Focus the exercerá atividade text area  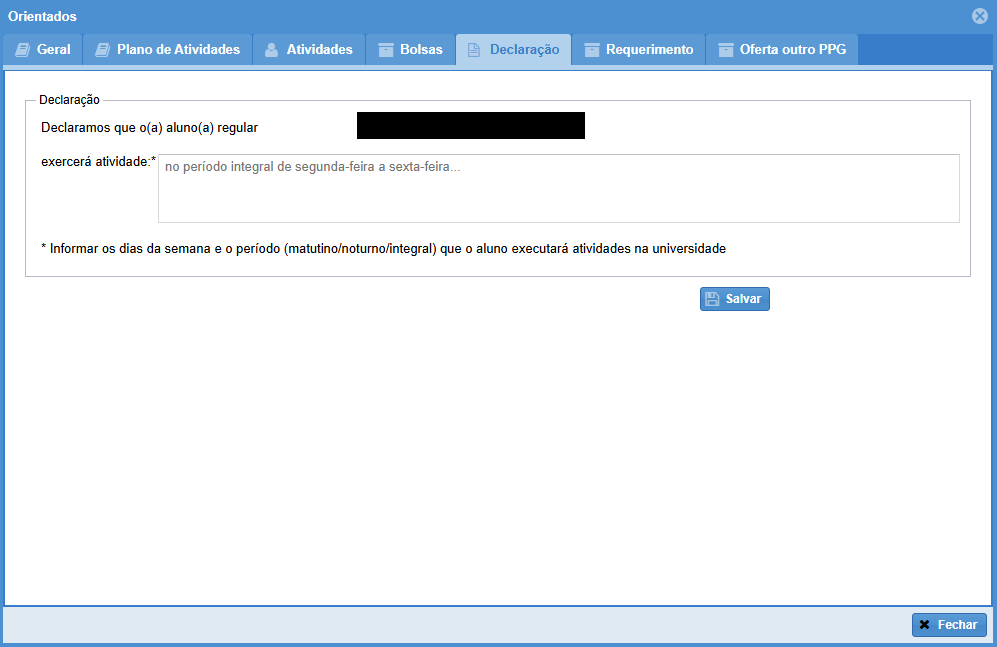click(x=558, y=188)
